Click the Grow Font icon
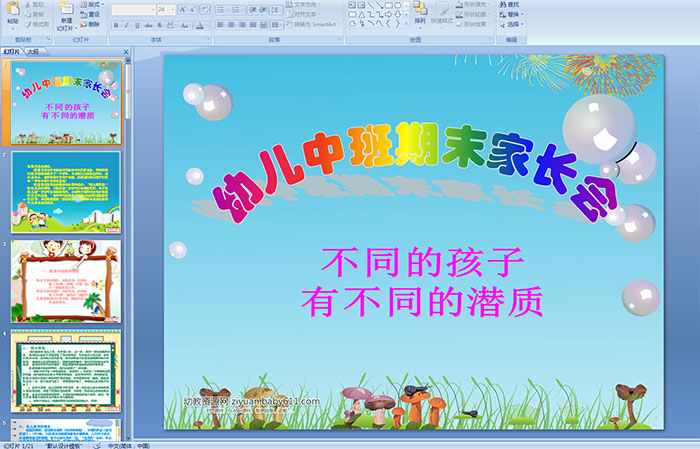700x449 pixels. (x=183, y=9)
